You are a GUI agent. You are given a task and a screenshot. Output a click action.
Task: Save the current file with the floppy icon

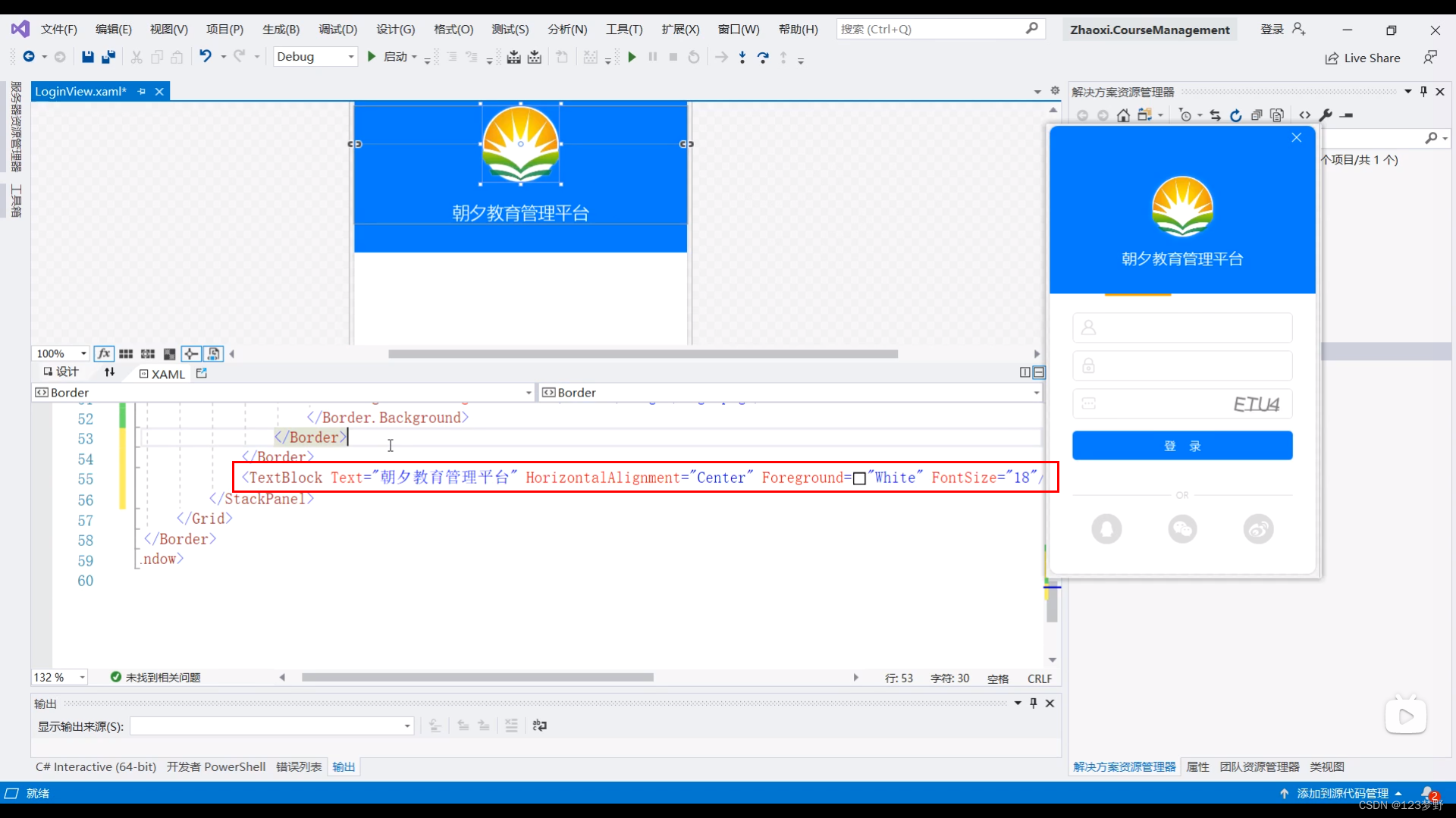87,57
